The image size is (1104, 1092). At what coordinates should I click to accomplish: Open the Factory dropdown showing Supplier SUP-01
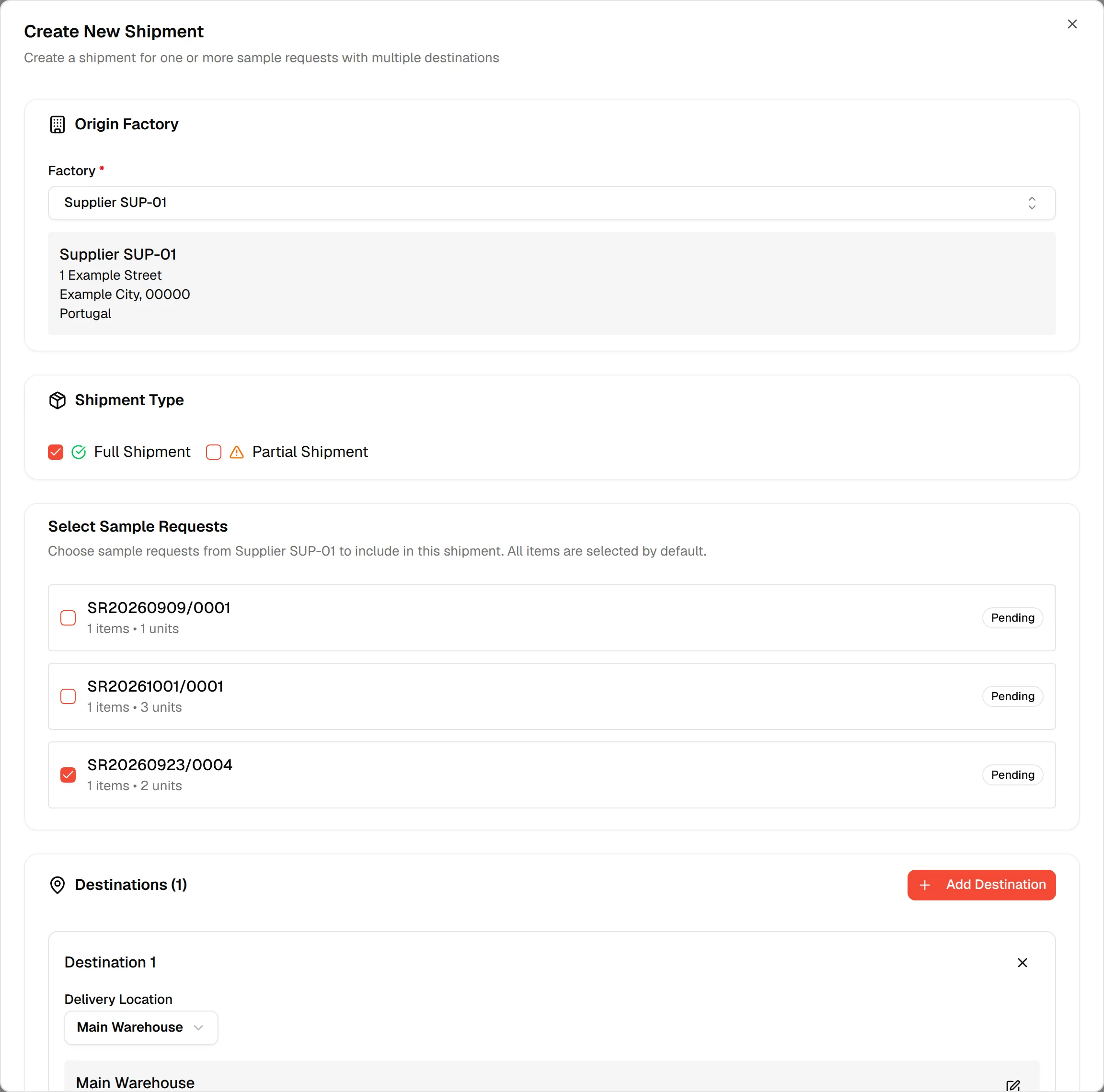552,203
